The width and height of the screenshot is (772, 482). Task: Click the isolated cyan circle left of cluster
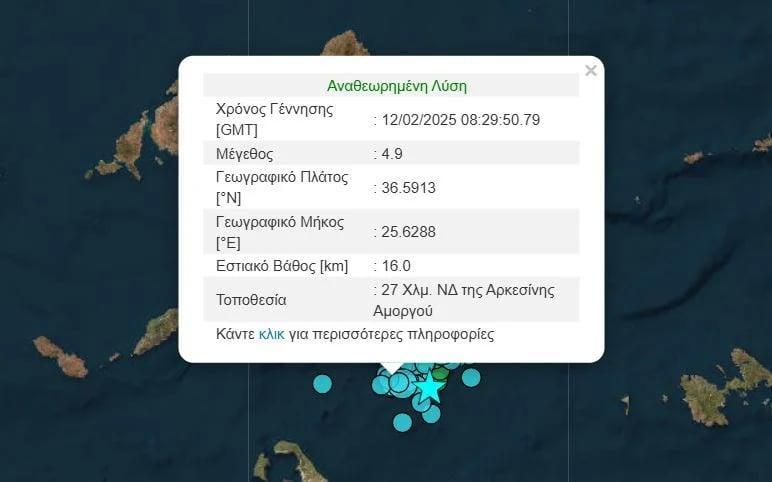pos(322,383)
